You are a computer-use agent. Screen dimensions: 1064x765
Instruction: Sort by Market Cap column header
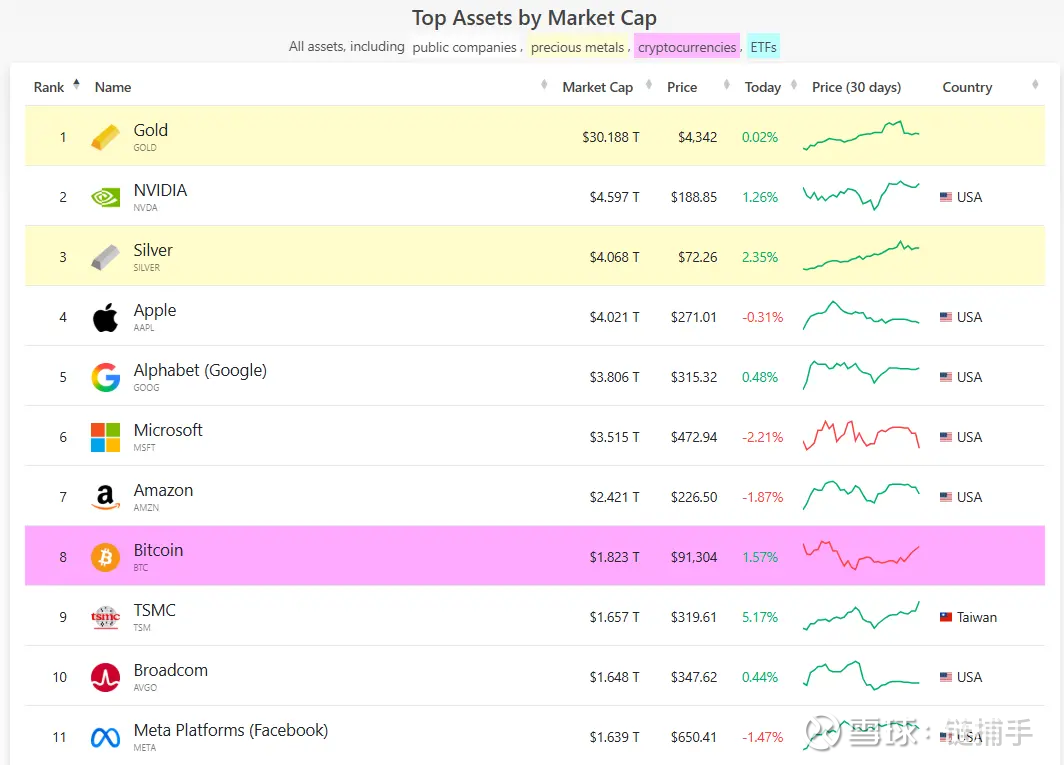pos(597,87)
